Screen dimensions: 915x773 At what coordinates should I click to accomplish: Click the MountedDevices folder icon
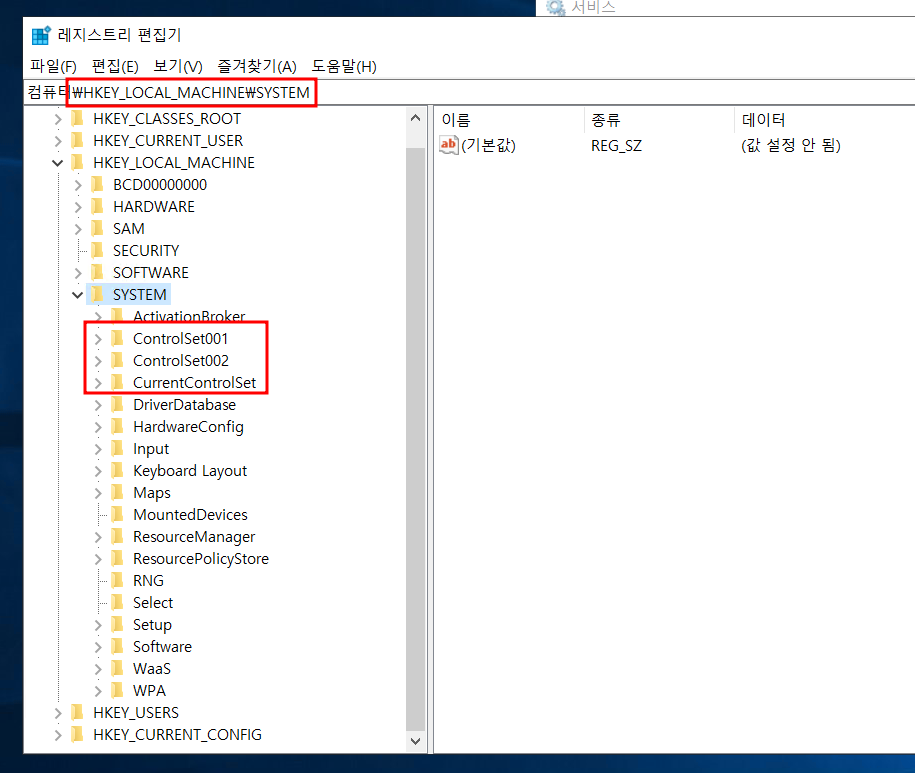pos(117,515)
